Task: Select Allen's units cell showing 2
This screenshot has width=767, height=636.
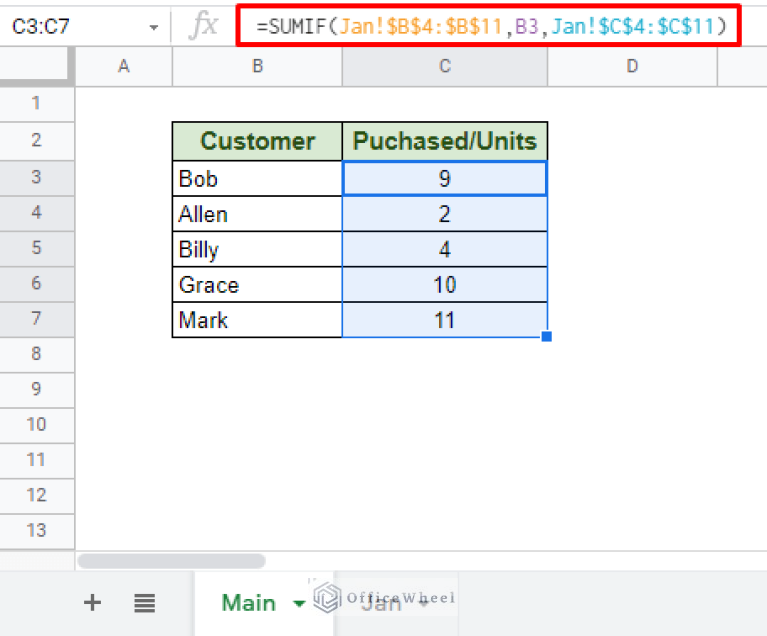Action: coord(445,214)
